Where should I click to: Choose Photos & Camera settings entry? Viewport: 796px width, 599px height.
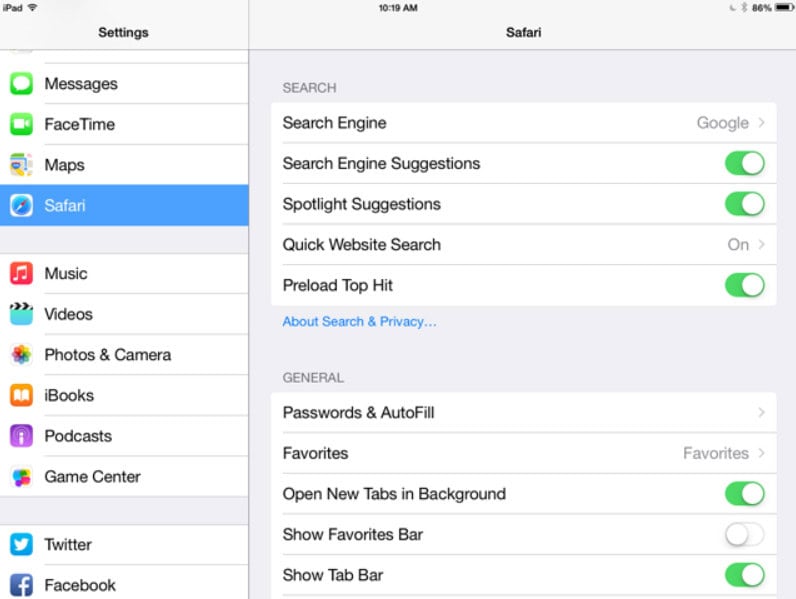[x=124, y=354]
